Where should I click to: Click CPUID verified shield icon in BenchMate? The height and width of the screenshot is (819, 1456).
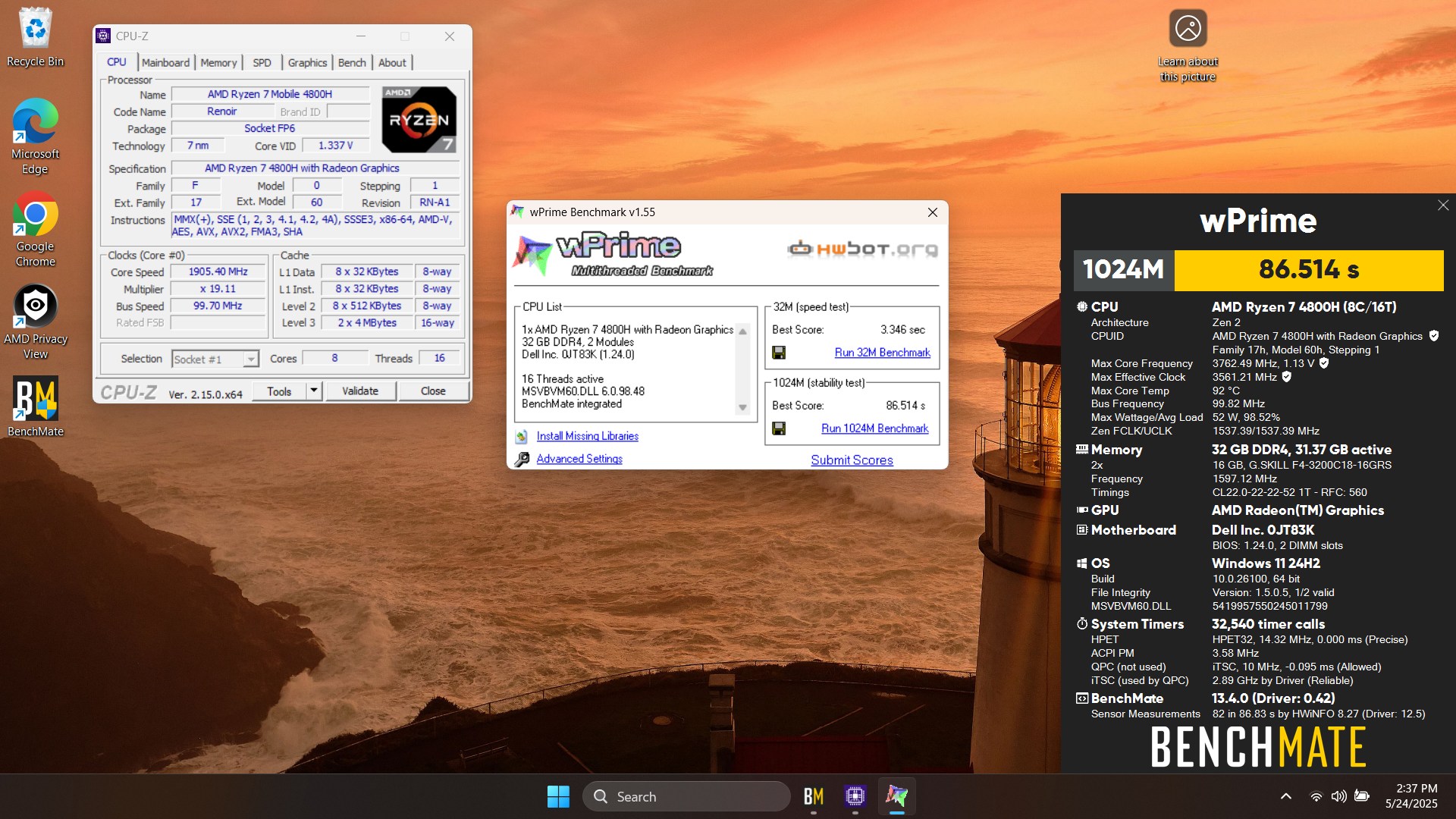[x=1434, y=336]
